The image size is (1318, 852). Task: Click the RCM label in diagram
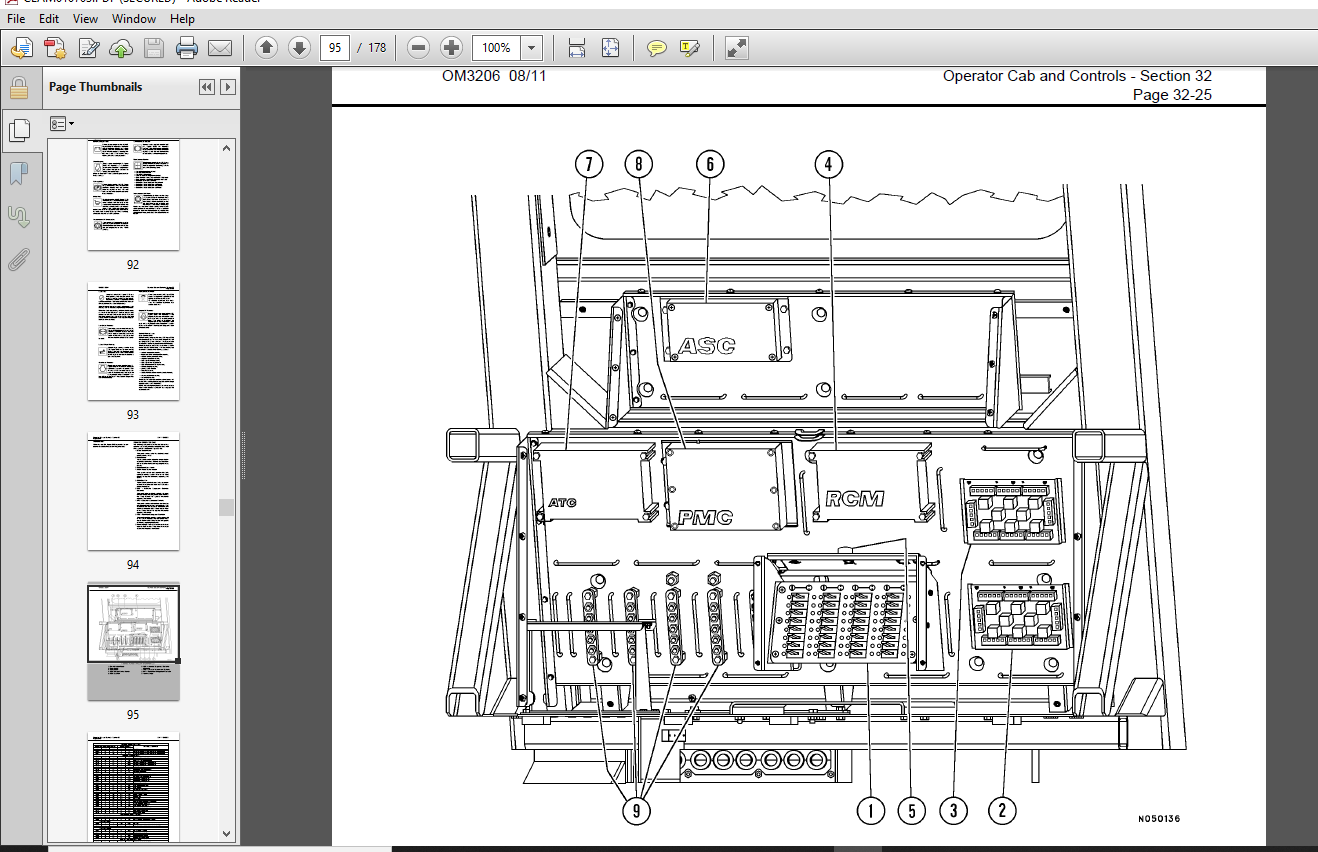coord(855,498)
